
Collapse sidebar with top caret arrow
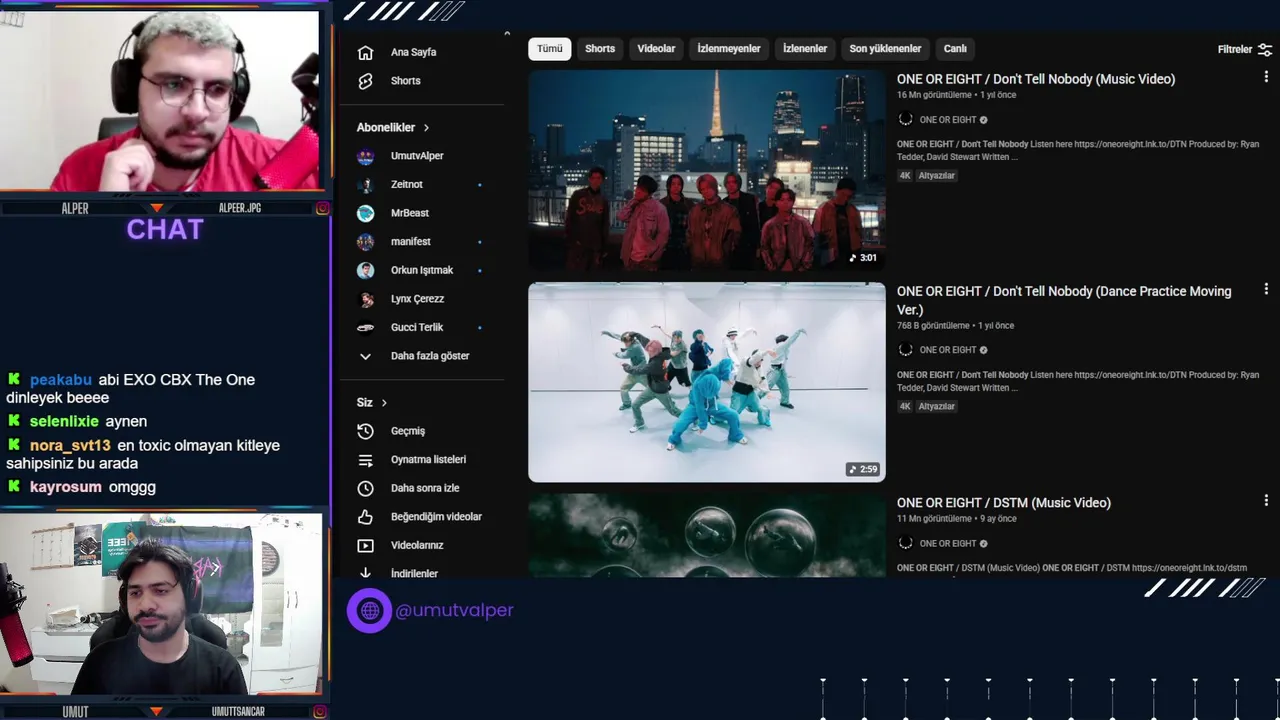coord(507,34)
